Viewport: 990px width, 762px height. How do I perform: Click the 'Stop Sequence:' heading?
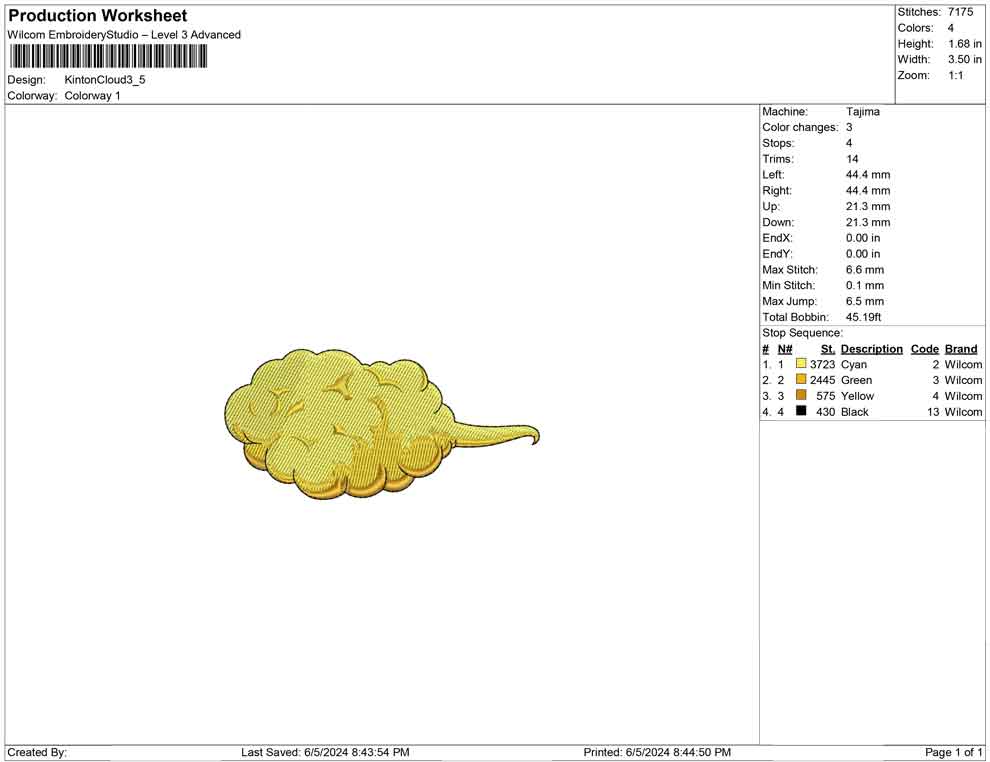point(802,333)
